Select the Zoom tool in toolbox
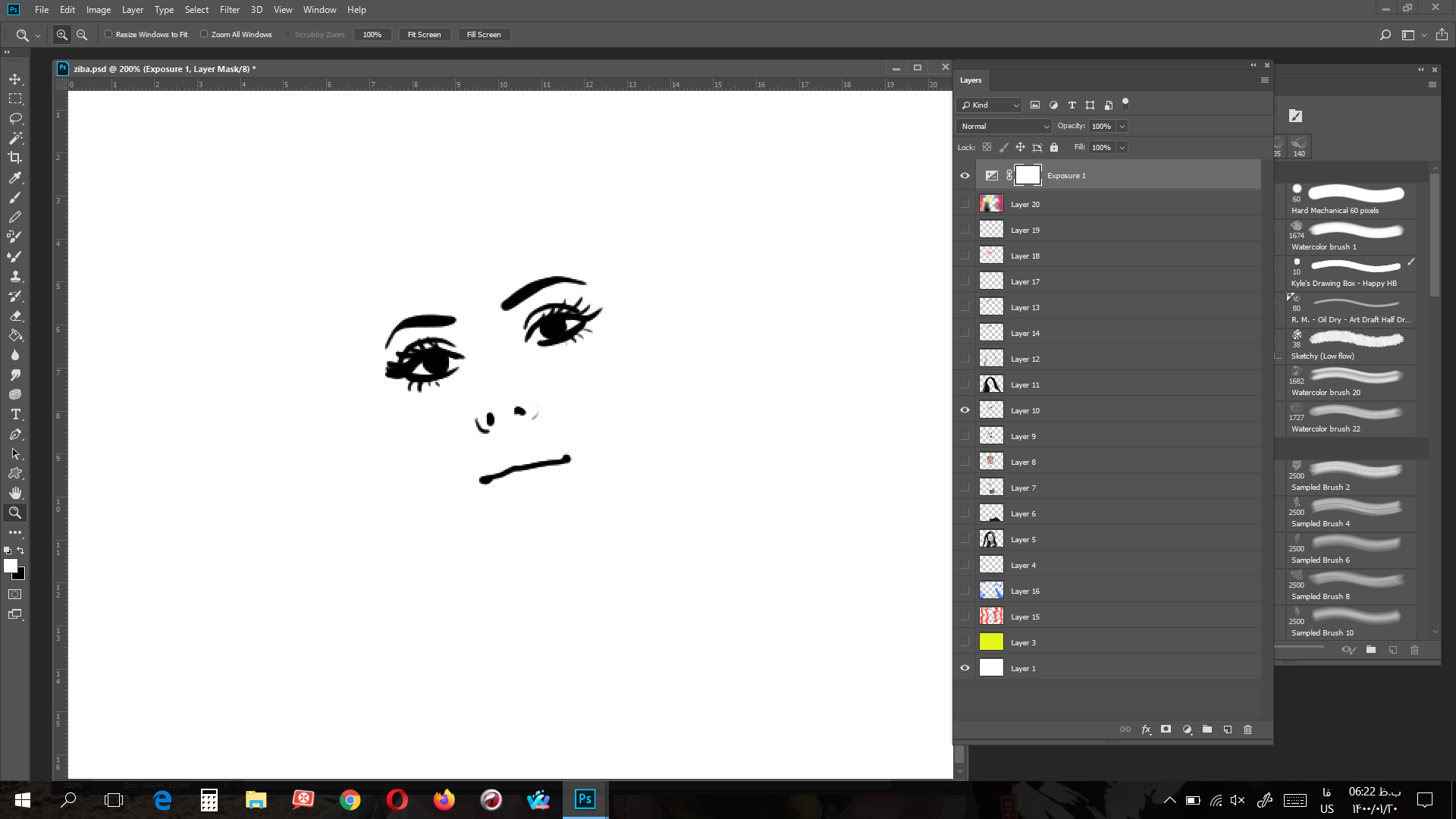The height and width of the screenshot is (819, 1456). click(x=15, y=513)
